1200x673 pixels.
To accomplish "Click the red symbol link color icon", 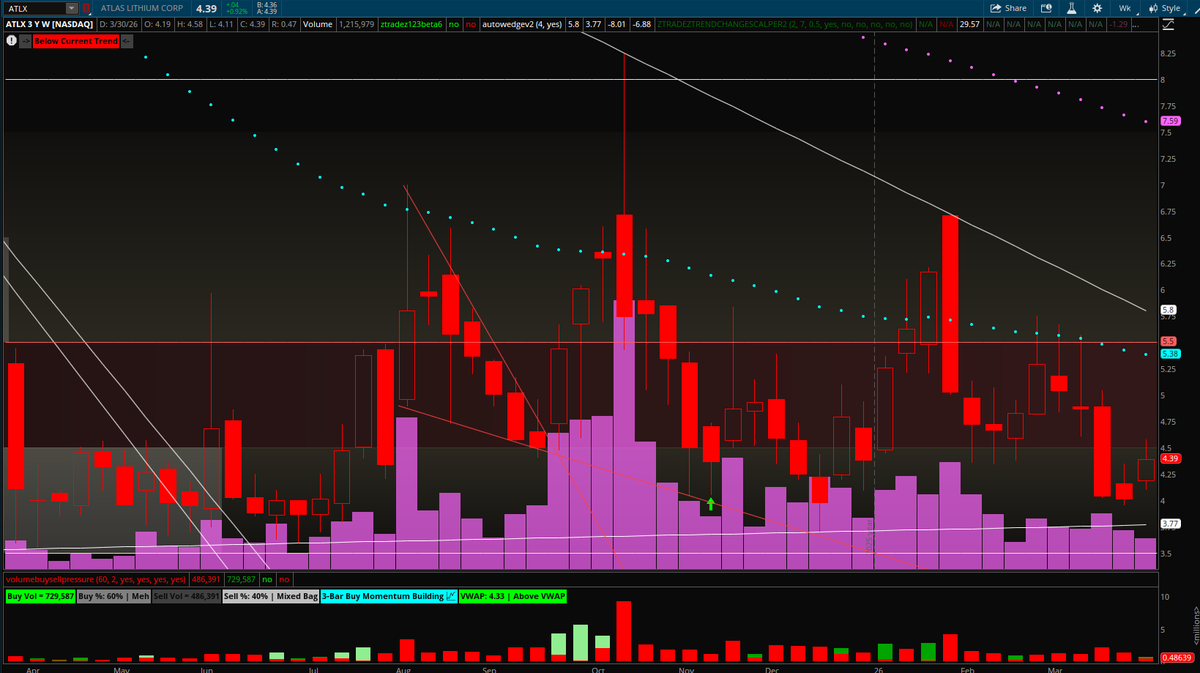I will (86, 9).
